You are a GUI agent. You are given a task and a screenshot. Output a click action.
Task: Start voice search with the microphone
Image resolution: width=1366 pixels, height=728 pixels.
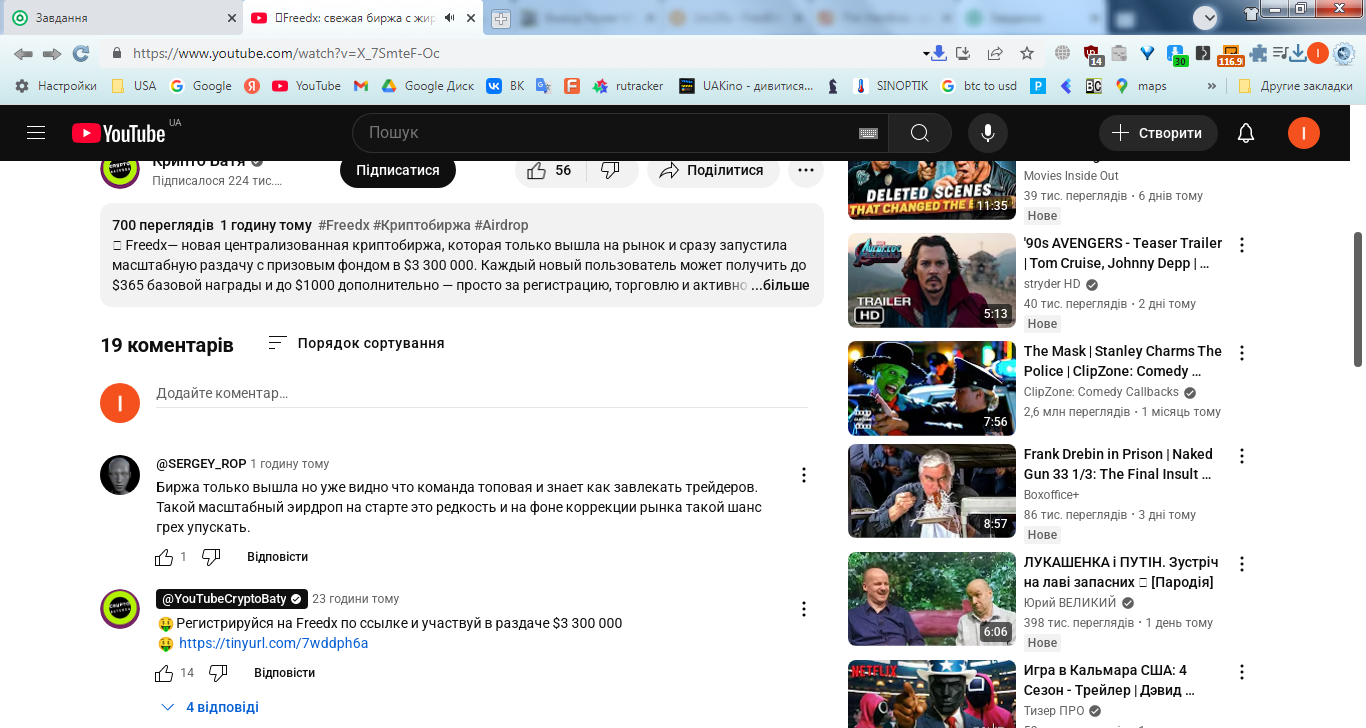click(x=988, y=133)
